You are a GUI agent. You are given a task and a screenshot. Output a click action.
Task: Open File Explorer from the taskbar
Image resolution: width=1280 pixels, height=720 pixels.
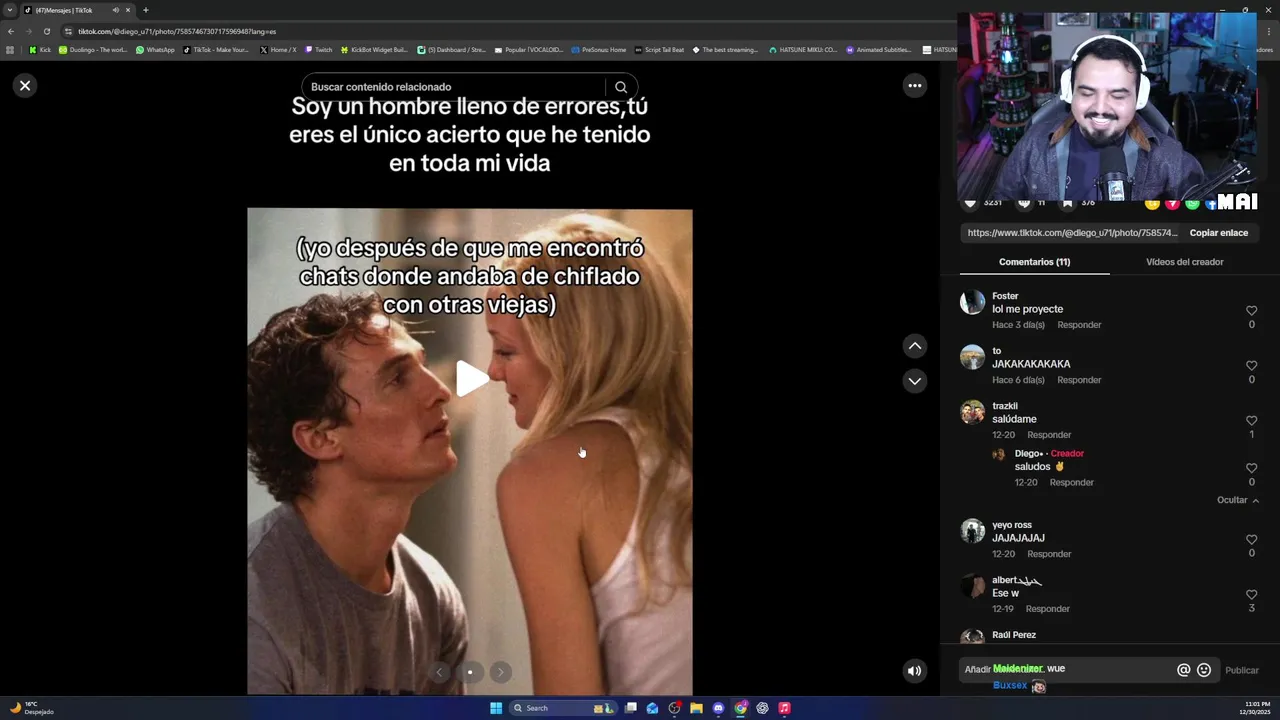[696, 708]
